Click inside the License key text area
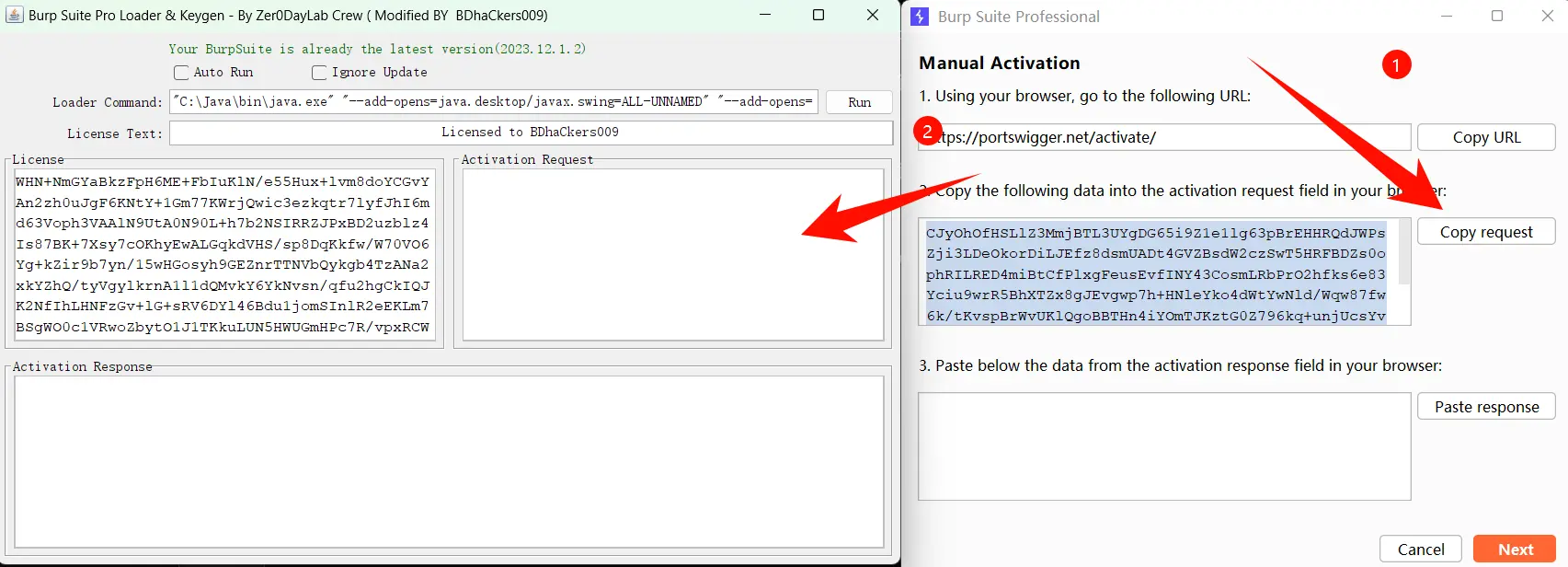This screenshot has height=567, width=1568. 223,254
